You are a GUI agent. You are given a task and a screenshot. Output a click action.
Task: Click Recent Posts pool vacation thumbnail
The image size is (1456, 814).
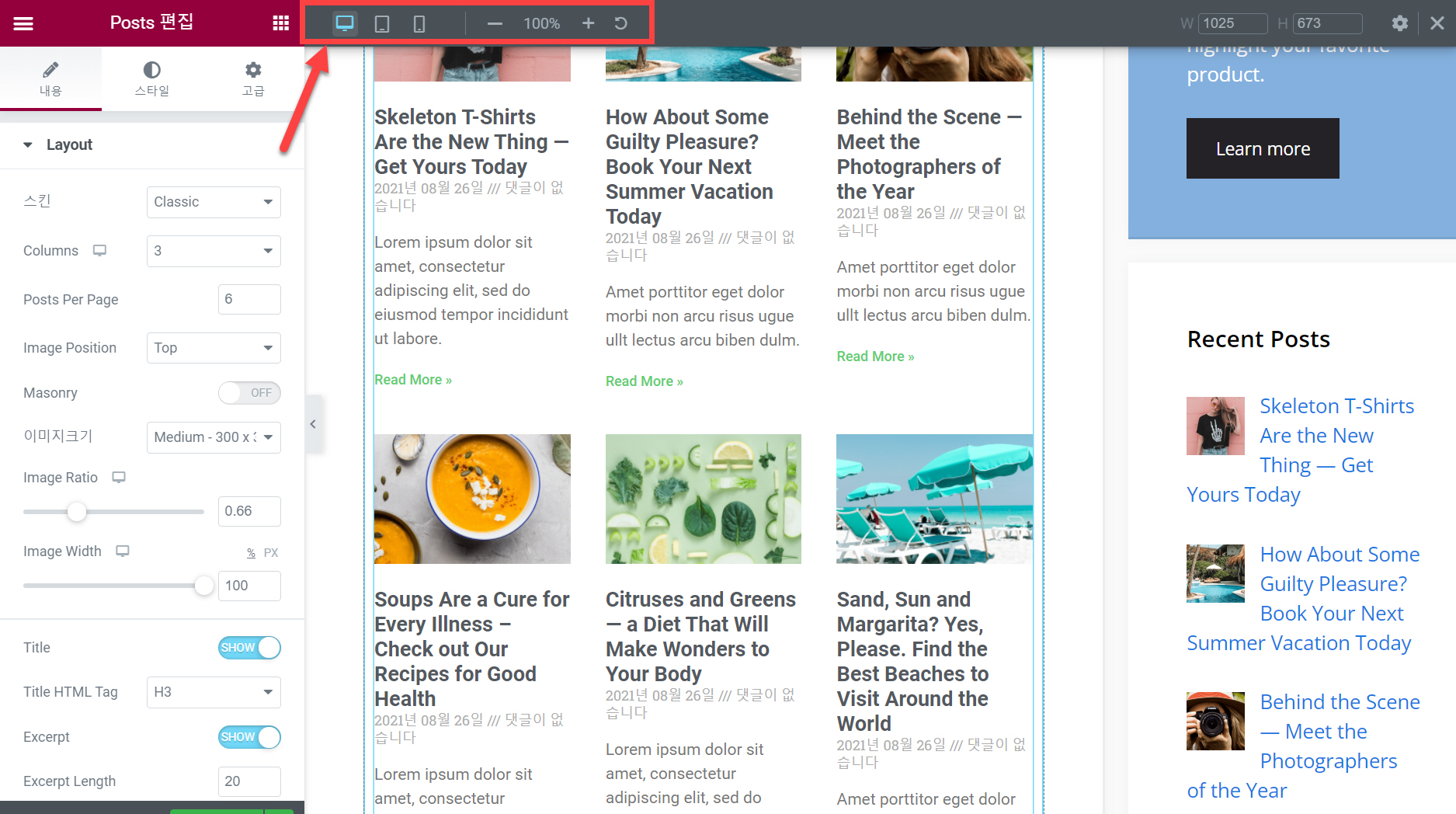(x=1215, y=573)
